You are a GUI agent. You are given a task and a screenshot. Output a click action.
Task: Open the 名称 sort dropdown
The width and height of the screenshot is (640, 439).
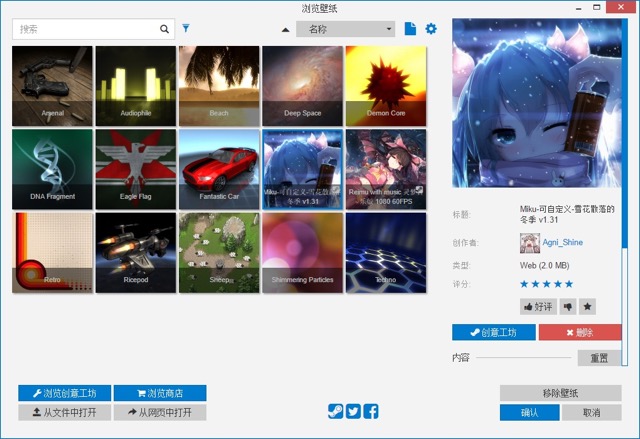[345, 29]
